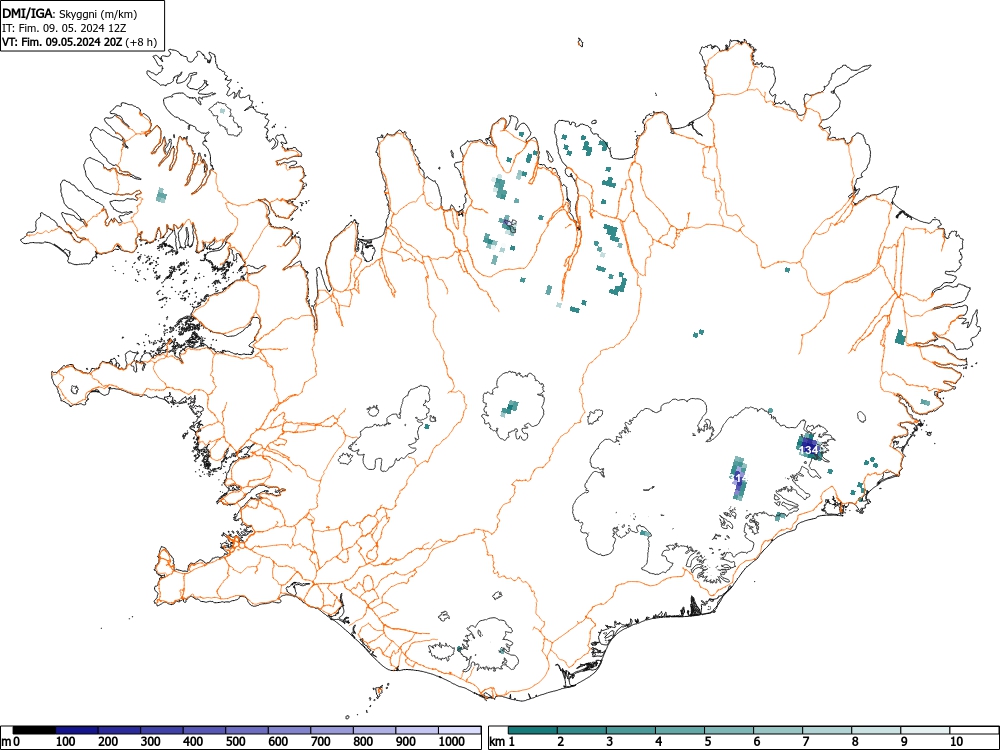
Task: Click the 'km 1' unit label of the kilometre scale
Action: pos(502,742)
